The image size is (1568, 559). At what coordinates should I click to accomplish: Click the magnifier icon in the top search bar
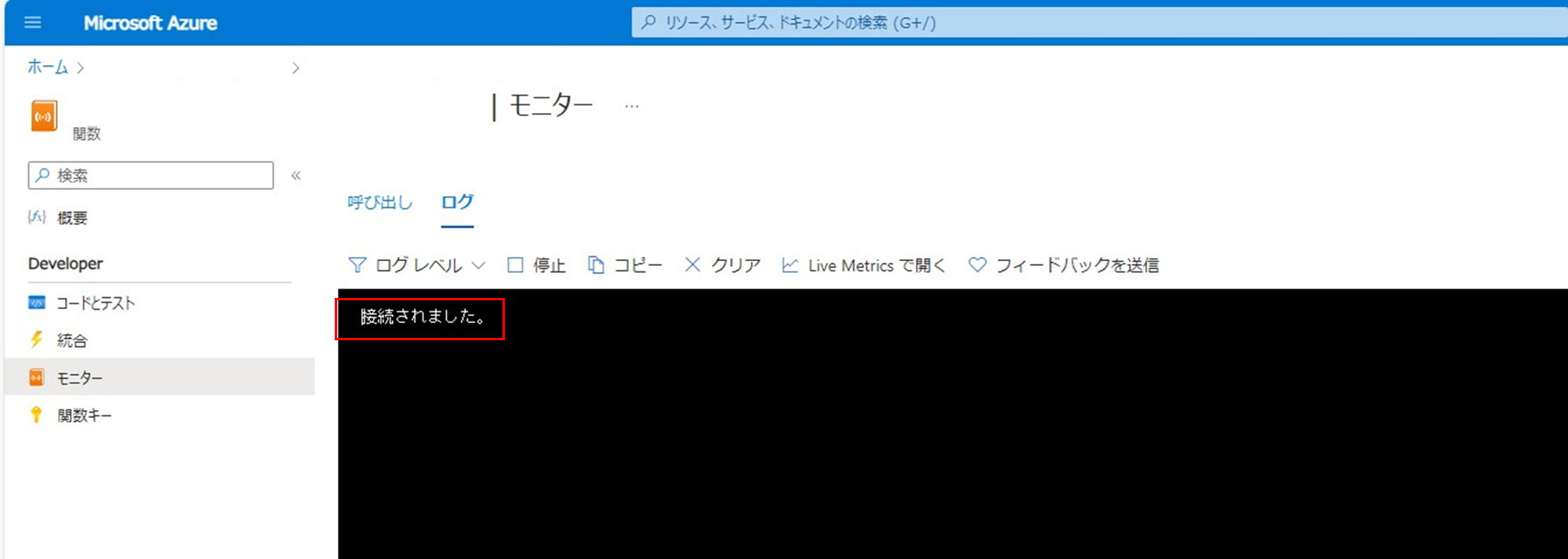(x=648, y=23)
